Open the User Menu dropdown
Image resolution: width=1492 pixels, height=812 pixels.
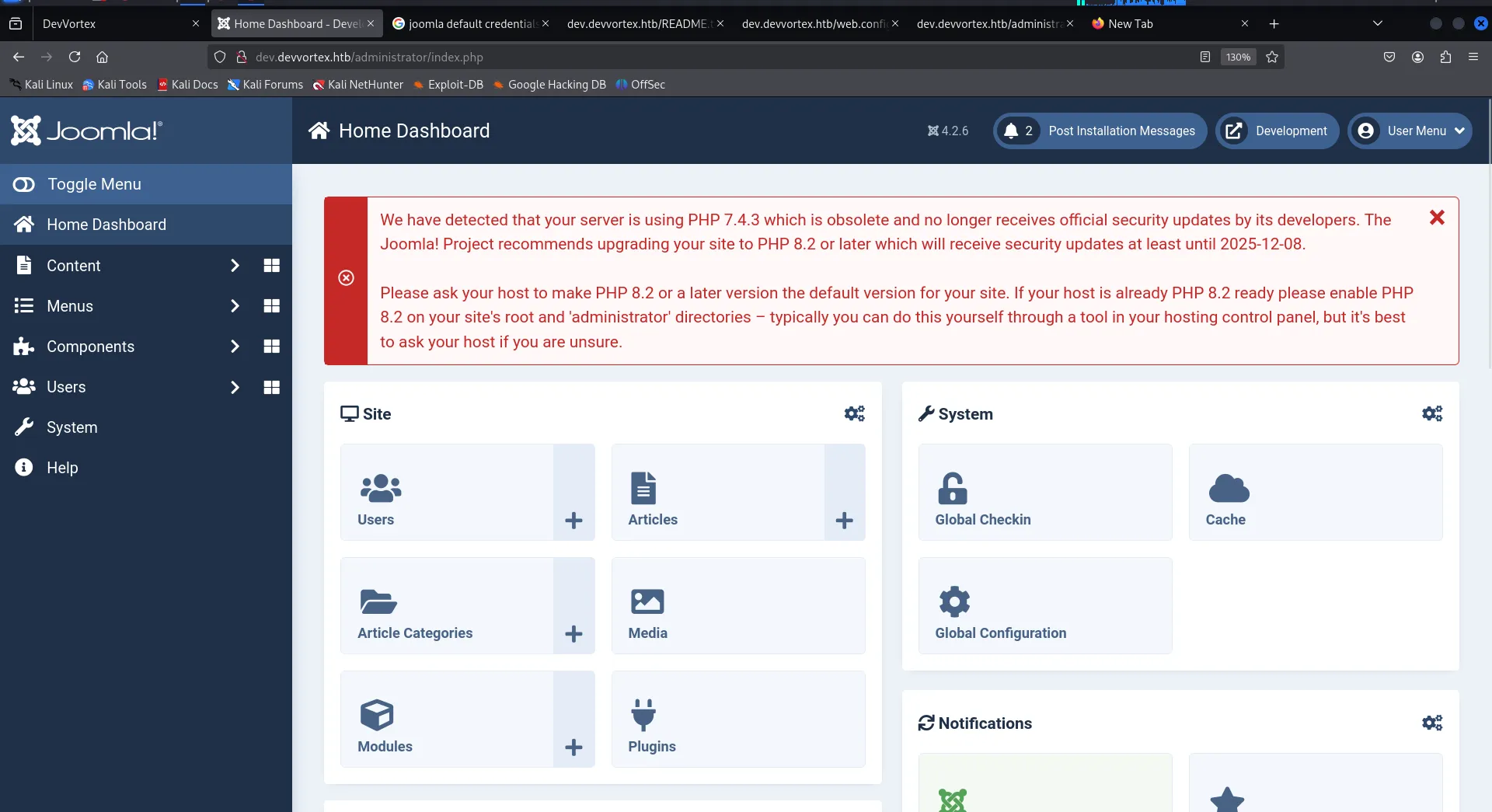pyautogui.click(x=1410, y=131)
